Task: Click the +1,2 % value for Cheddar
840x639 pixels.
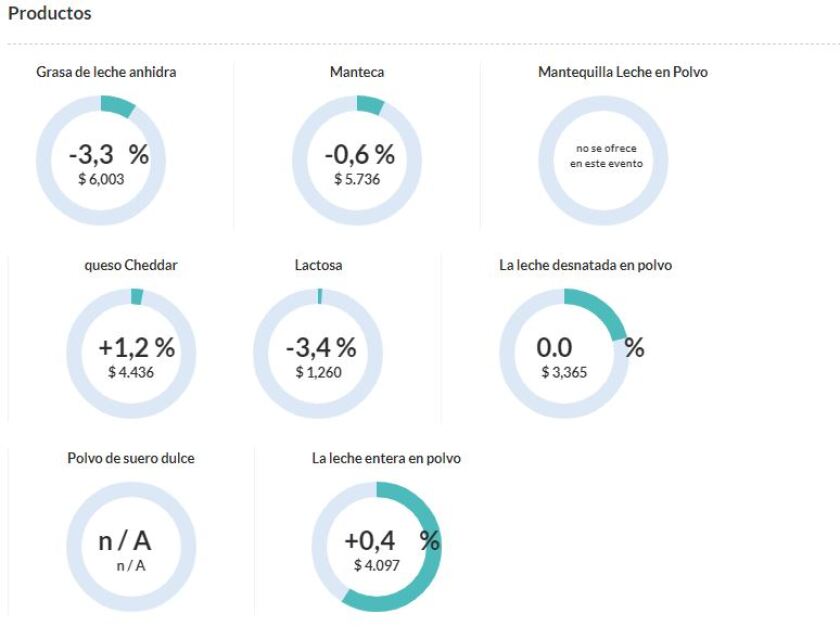Action: point(136,348)
